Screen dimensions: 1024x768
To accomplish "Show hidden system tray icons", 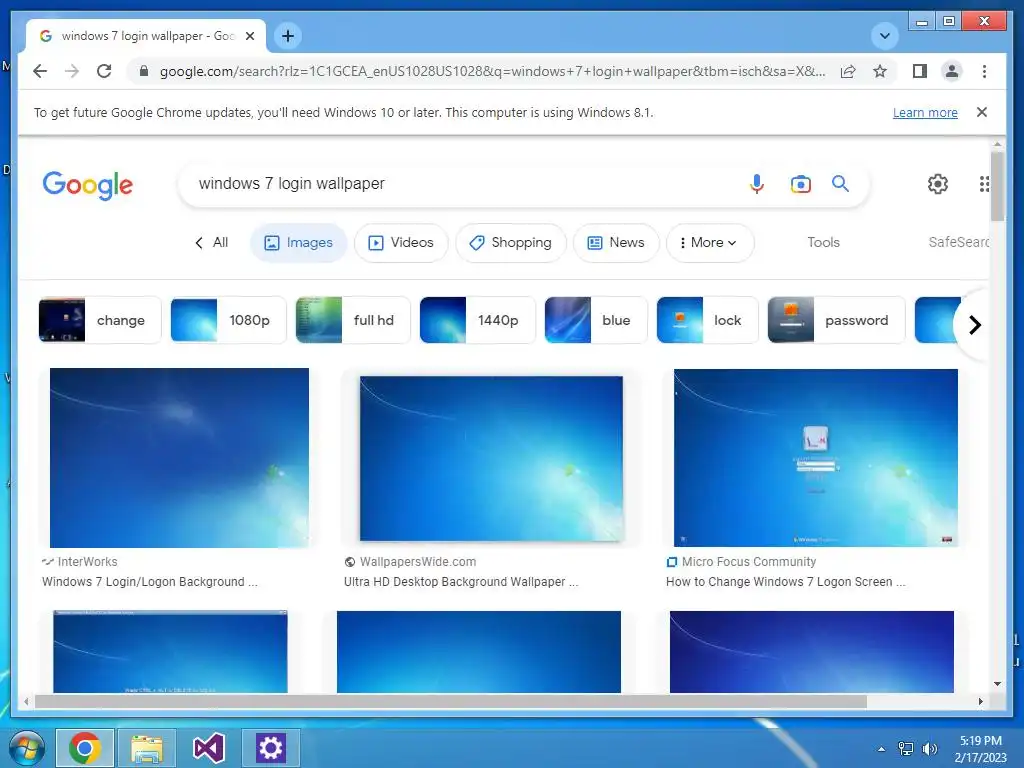I will coord(882,749).
